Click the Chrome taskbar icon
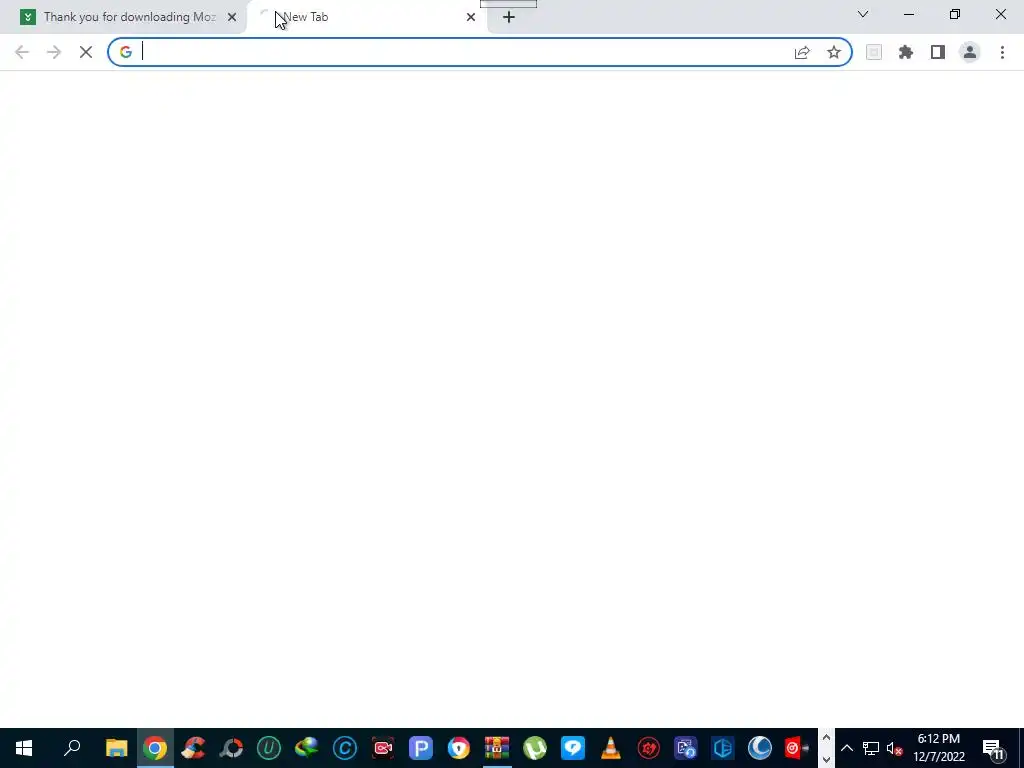Viewport: 1024px width, 768px height. pos(155,748)
